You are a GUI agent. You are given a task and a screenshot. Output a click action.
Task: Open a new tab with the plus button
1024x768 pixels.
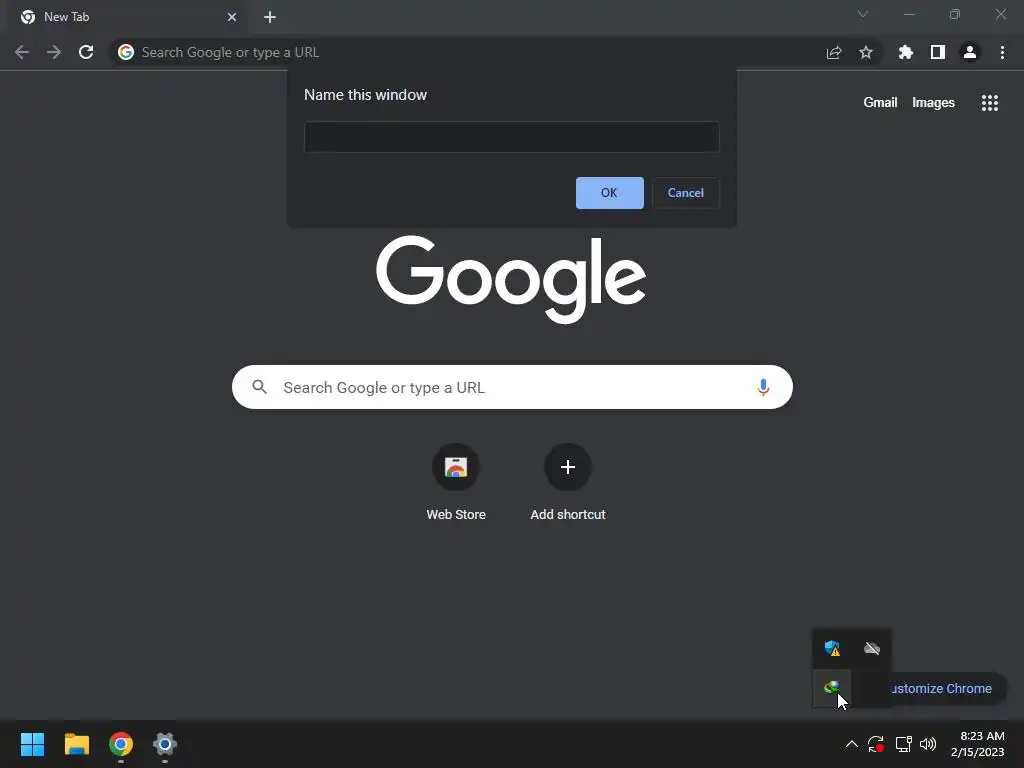270,17
